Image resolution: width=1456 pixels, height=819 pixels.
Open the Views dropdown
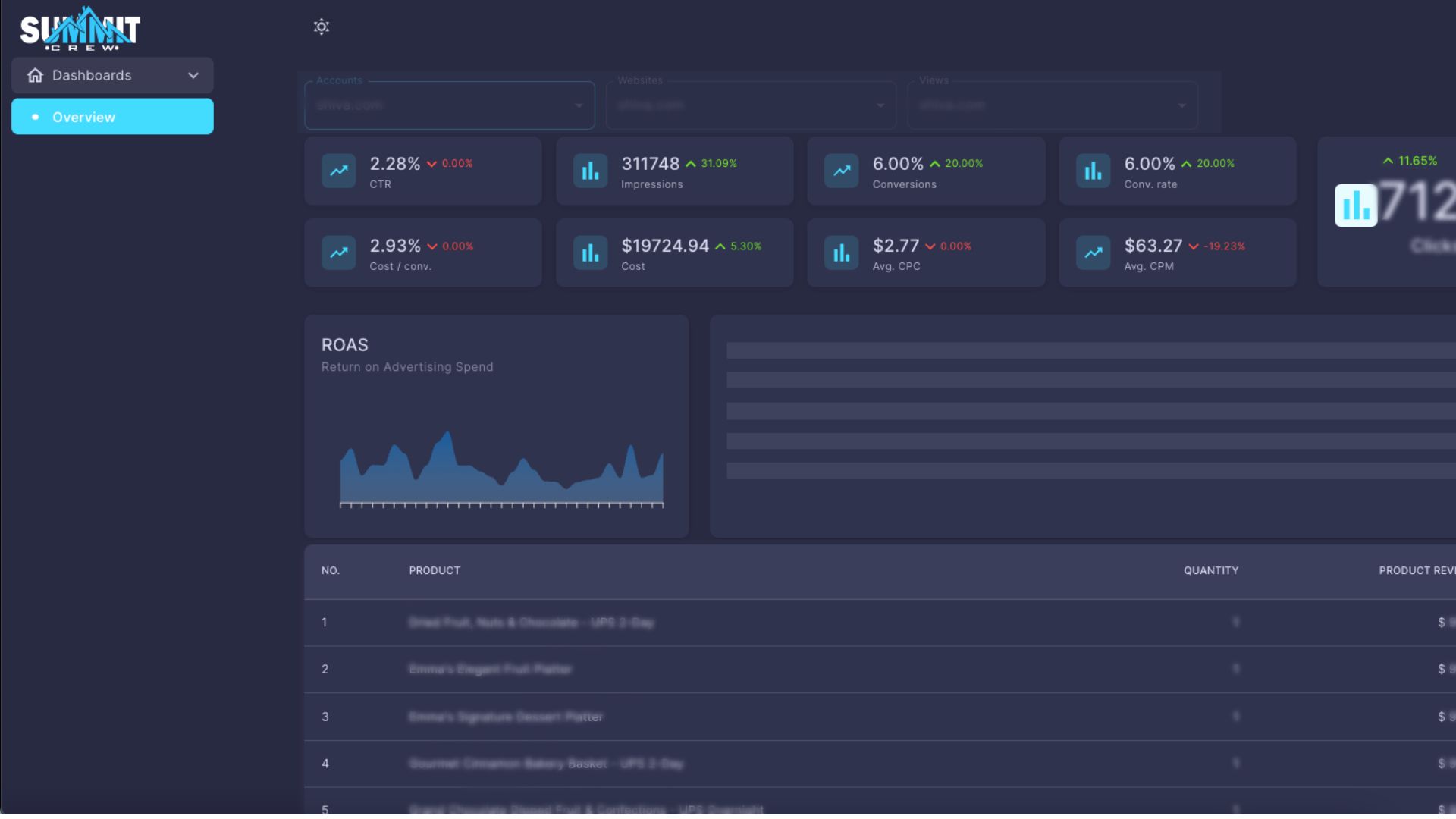click(1053, 105)
